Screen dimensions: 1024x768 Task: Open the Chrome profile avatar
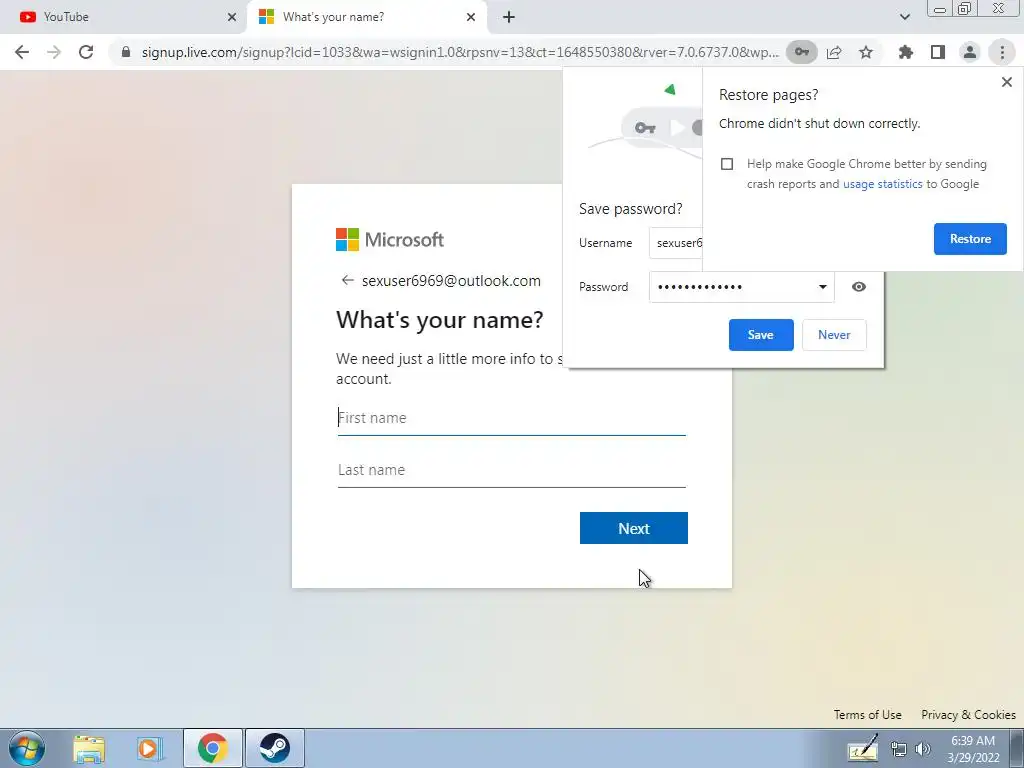point(970,52)
